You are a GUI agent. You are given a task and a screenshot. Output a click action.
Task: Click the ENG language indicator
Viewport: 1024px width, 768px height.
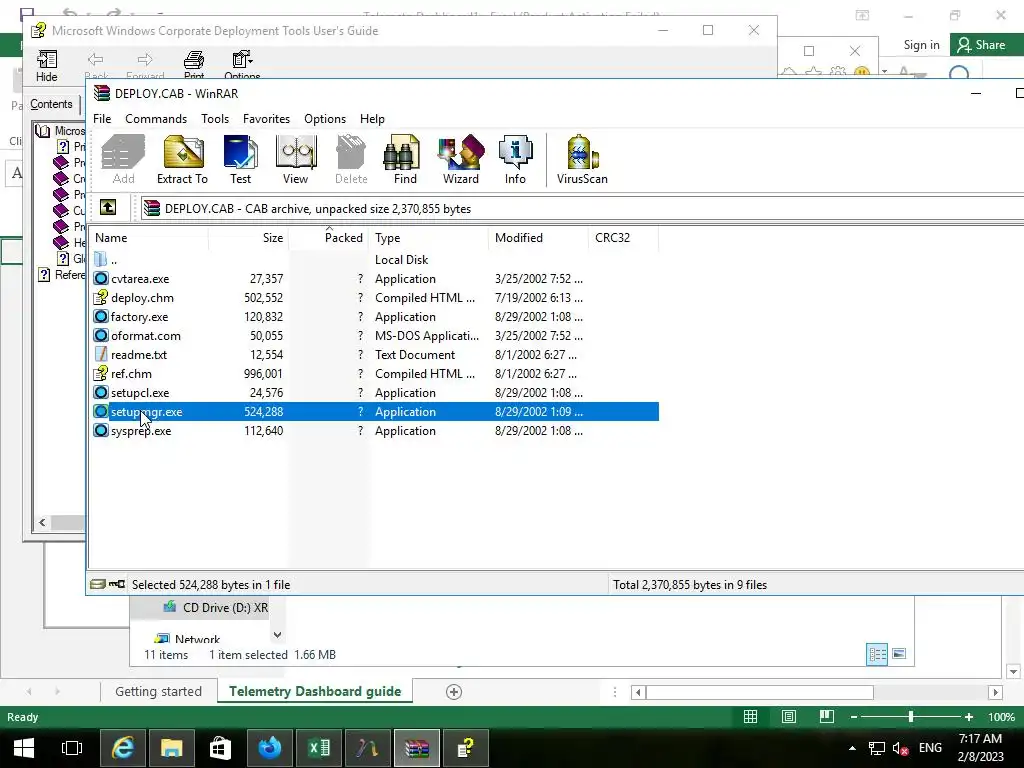930,748
